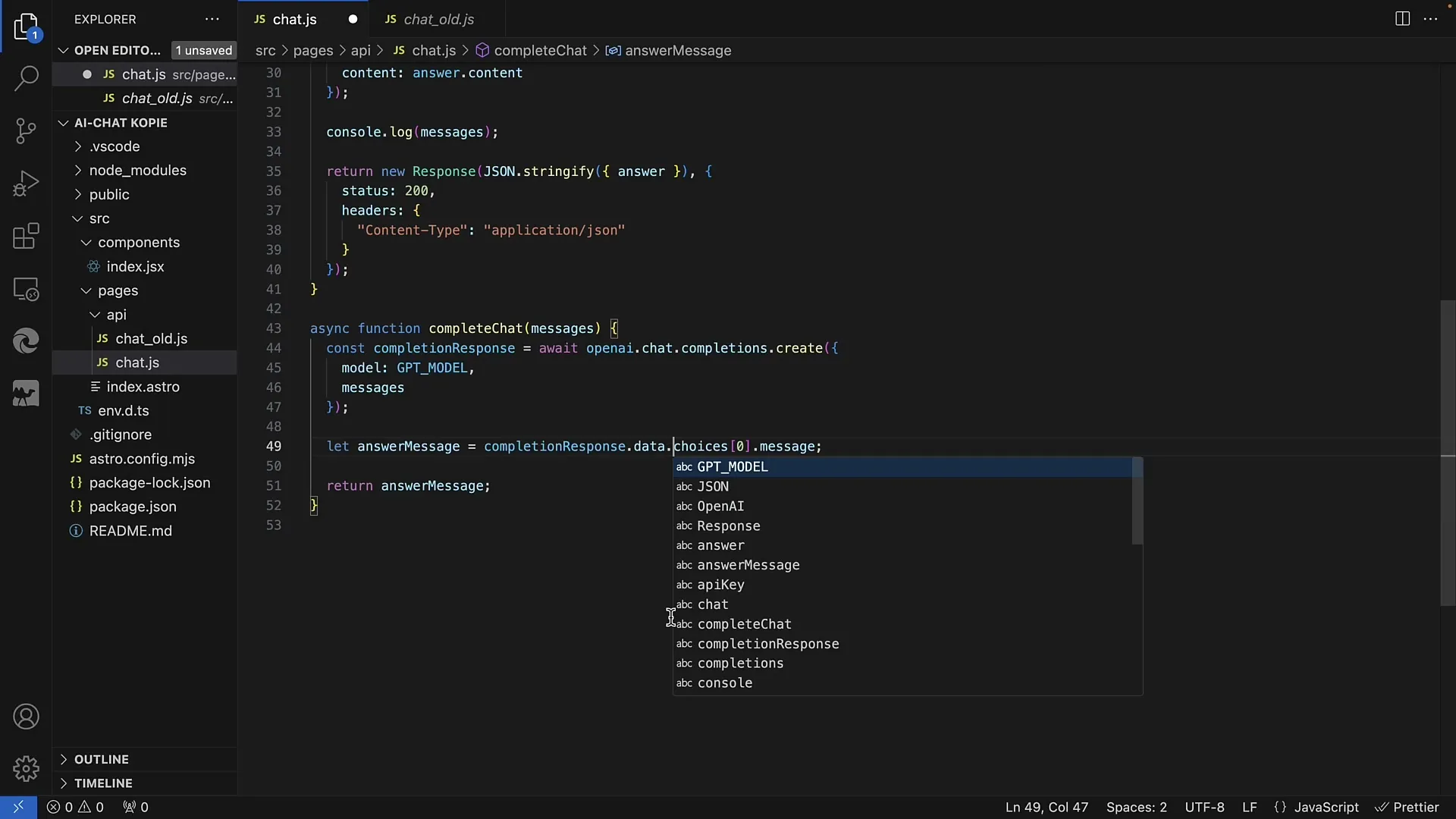Open the Run and Debug view
Screen dimensions: 1456x819
pos(26,184)
